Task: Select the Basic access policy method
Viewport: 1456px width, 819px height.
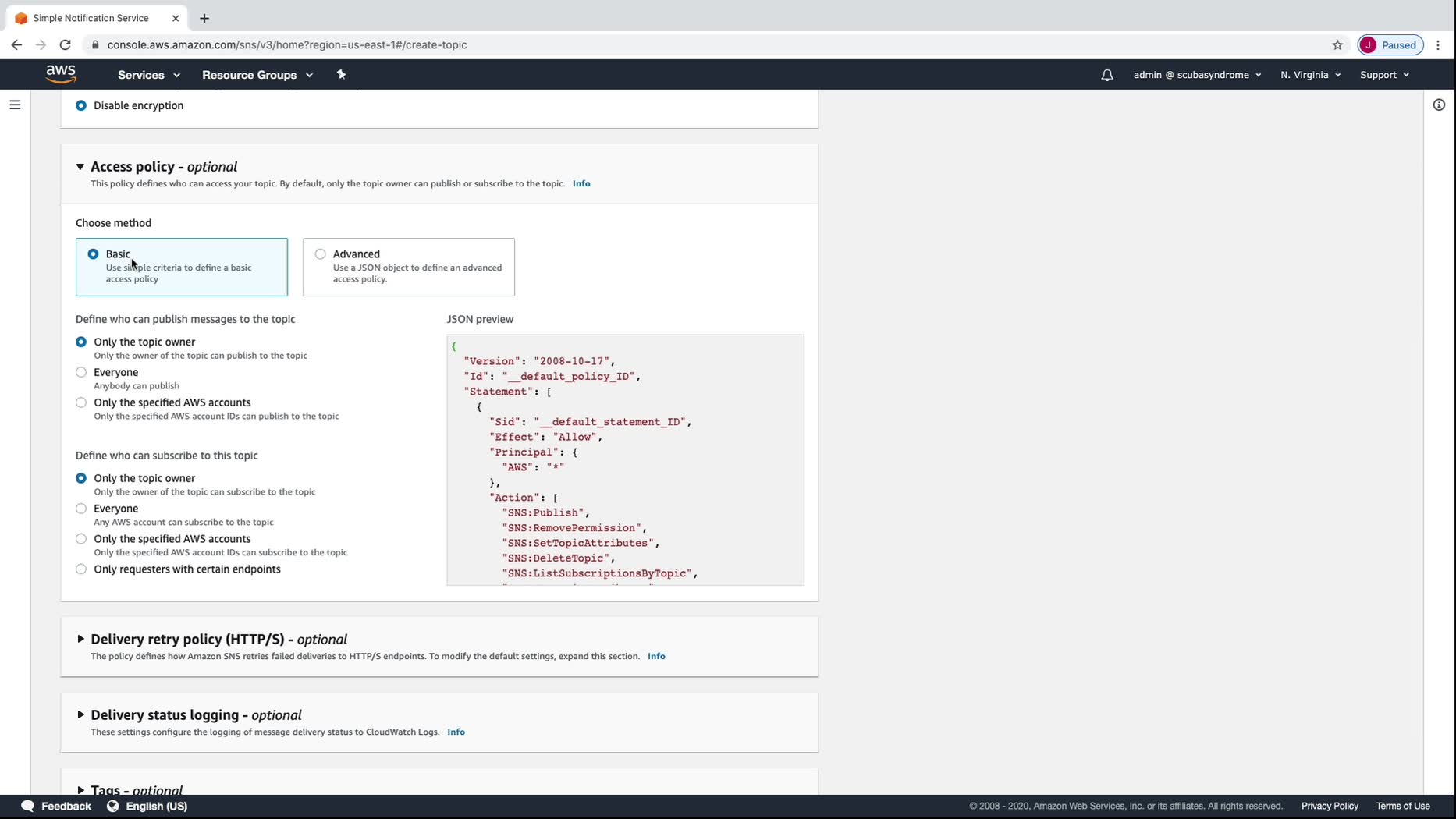Action: (94, 253)
